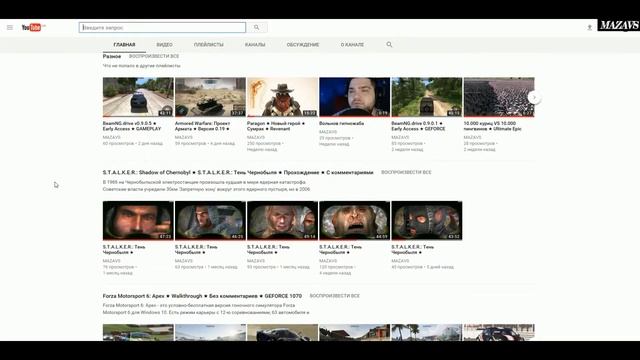The image size is (640, 360).
Task: Open third Forza Motorsport thumbnail, dark car
Action: [x=282, y=333]
